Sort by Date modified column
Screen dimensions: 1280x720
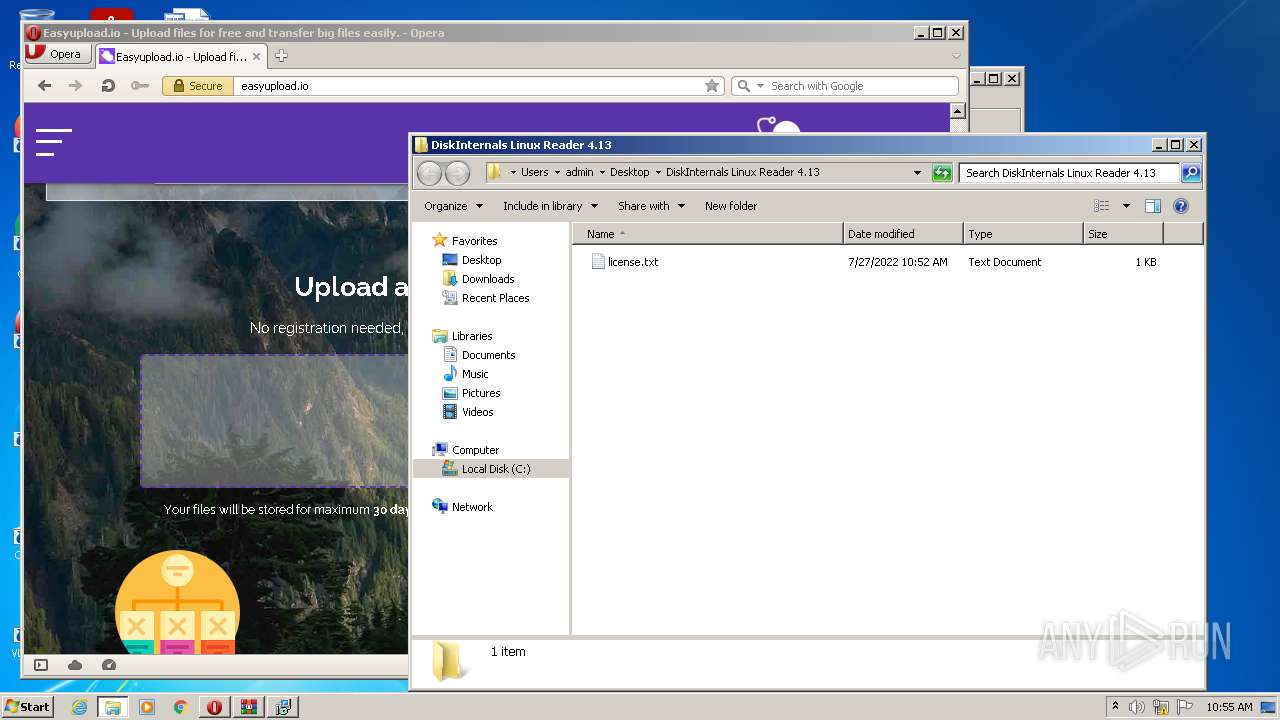tap(903, 234)
